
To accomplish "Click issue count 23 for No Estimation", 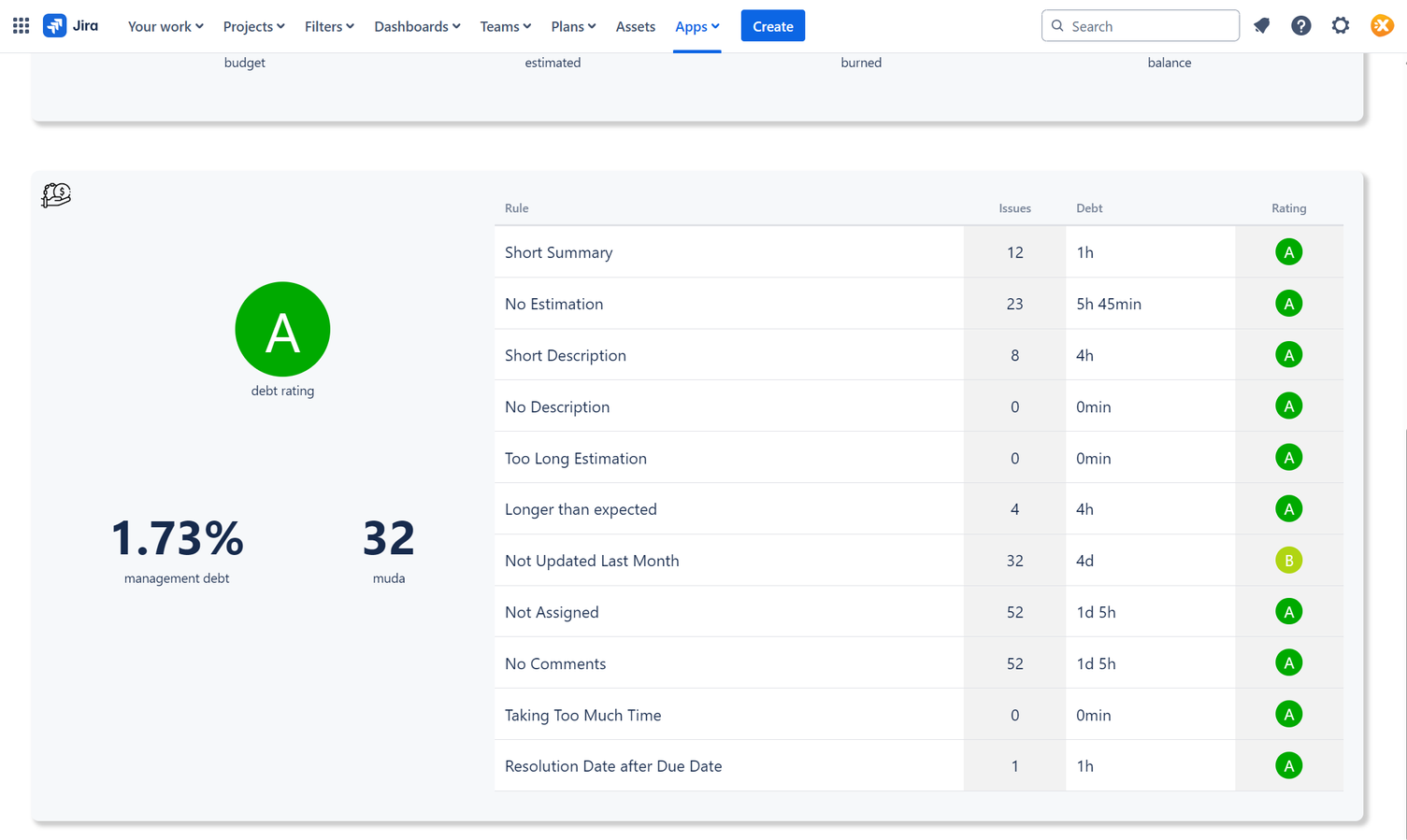I will (1014, 304).
